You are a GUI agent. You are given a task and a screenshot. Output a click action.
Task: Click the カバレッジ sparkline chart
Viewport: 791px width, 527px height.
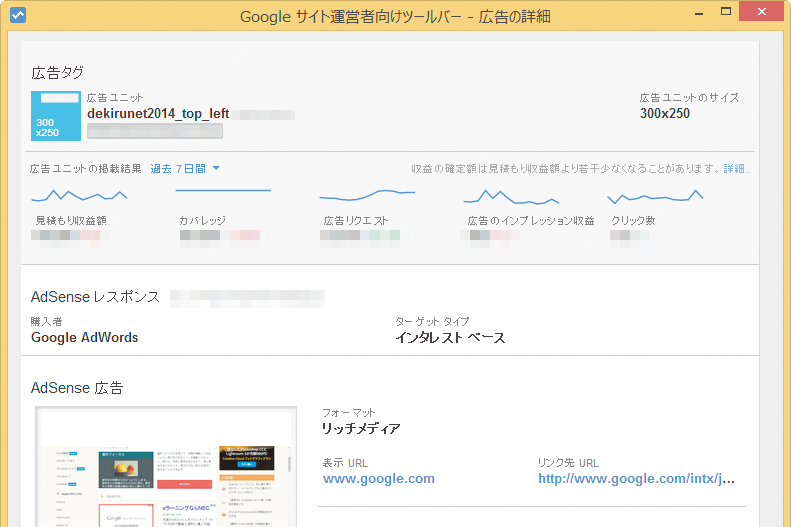click(x=223, y=191)
